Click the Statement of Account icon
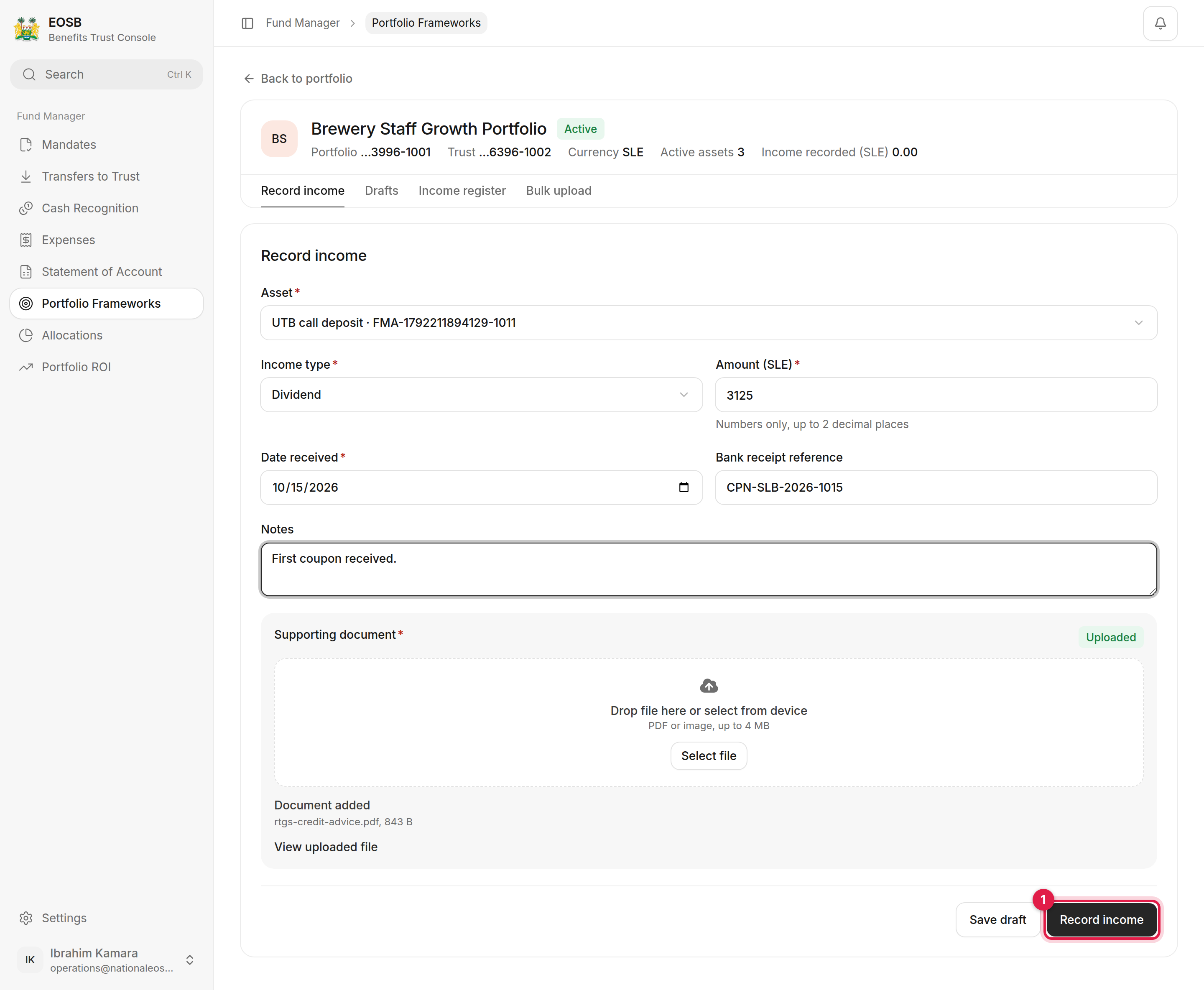 26,272
